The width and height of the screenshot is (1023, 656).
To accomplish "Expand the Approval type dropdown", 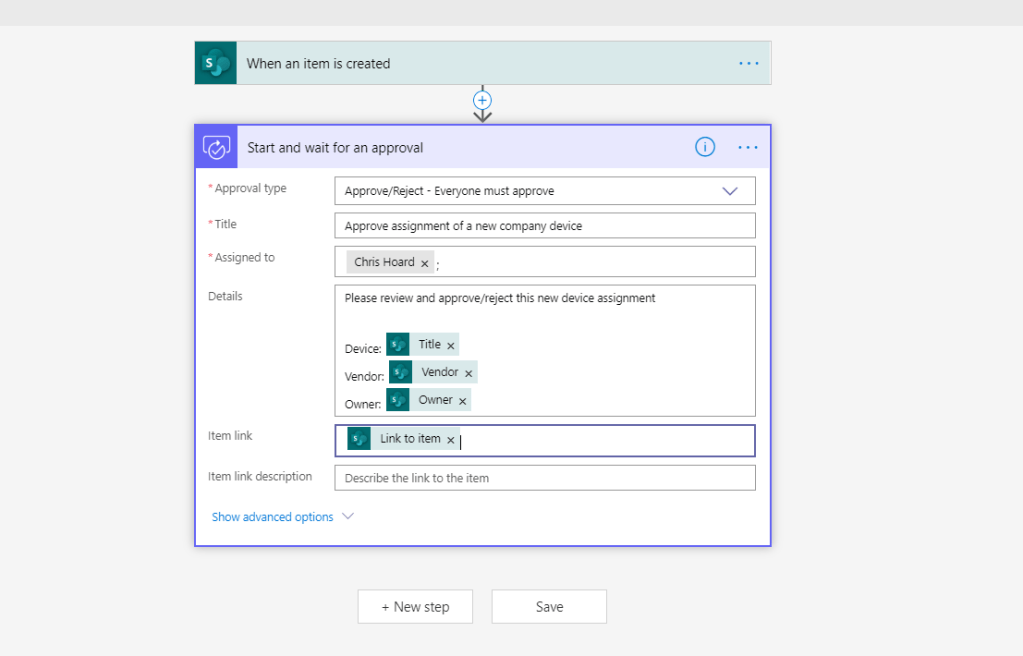I will point(729,191).
